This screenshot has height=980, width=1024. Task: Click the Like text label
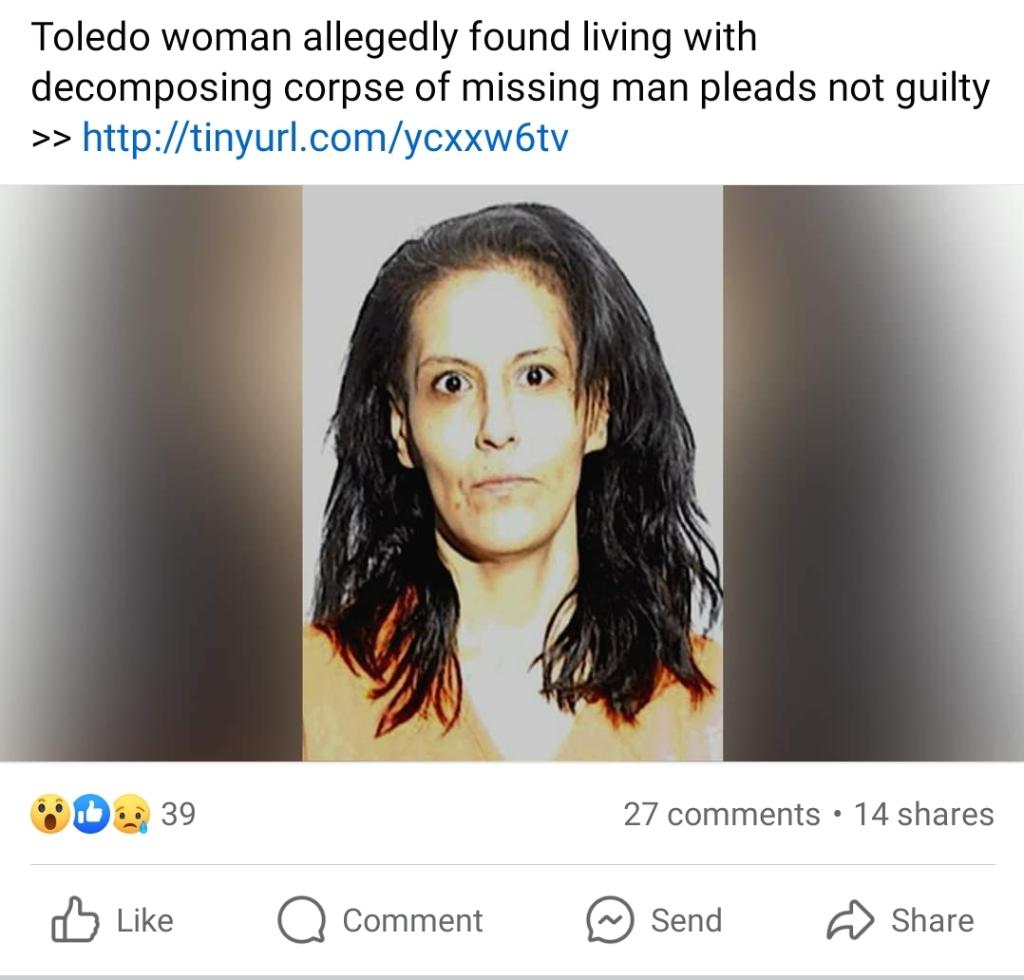pyautogui.click(x=145, y=921)
